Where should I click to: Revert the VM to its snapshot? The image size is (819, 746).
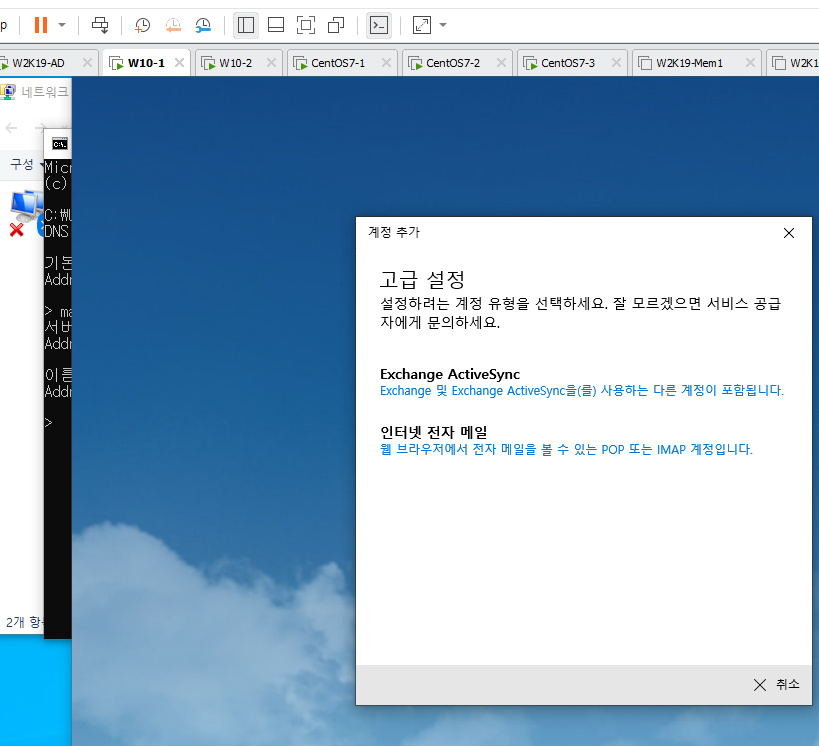coord(173,25)
